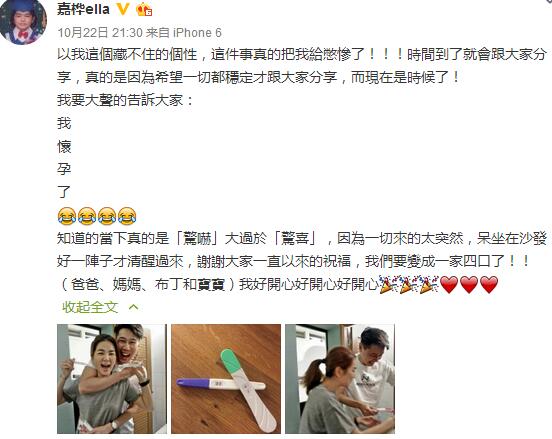Click the first red heart emoji

449,284
